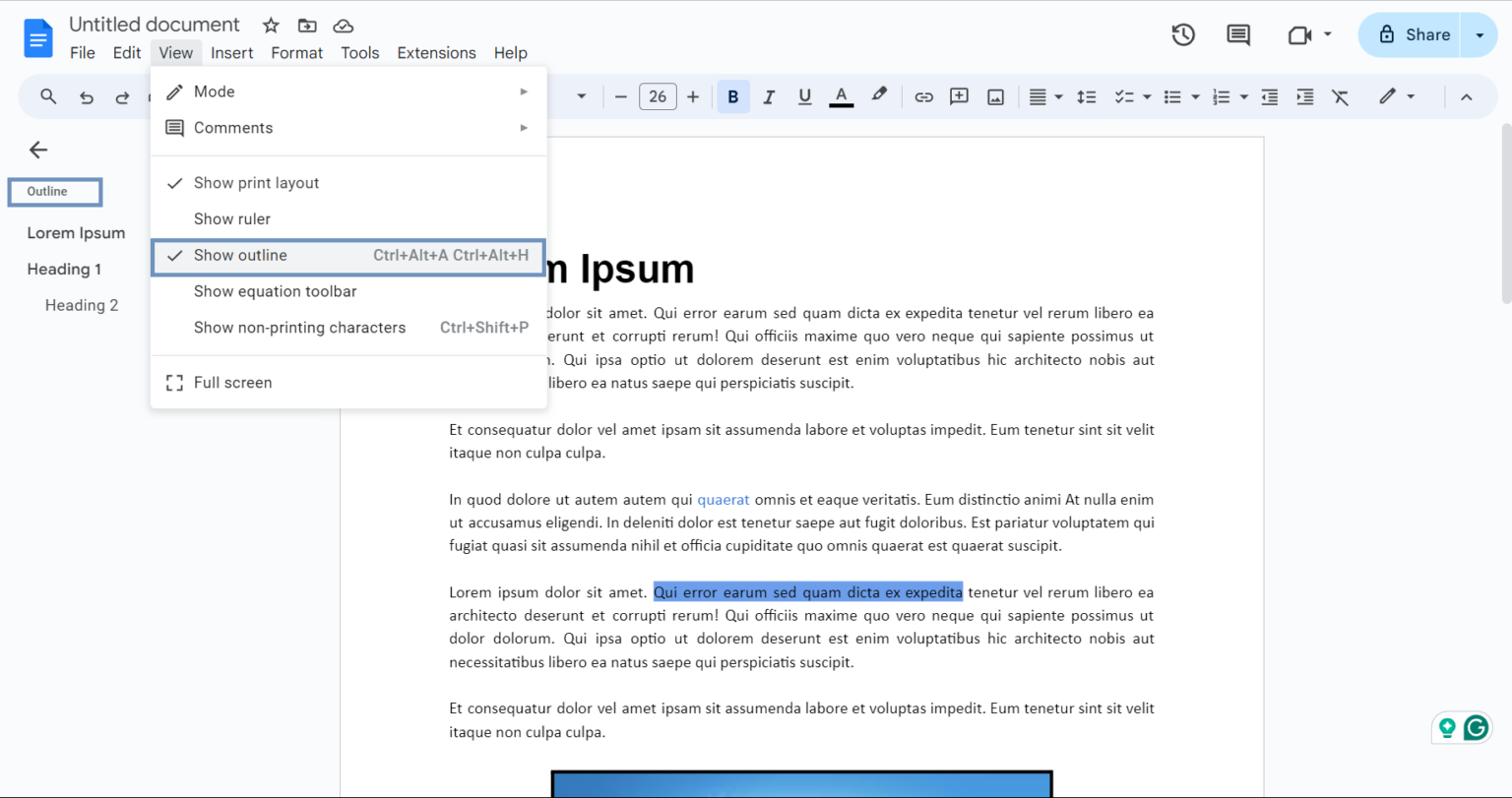Open the Extensions menu
1512x798 pixels.
coord(436,52)
